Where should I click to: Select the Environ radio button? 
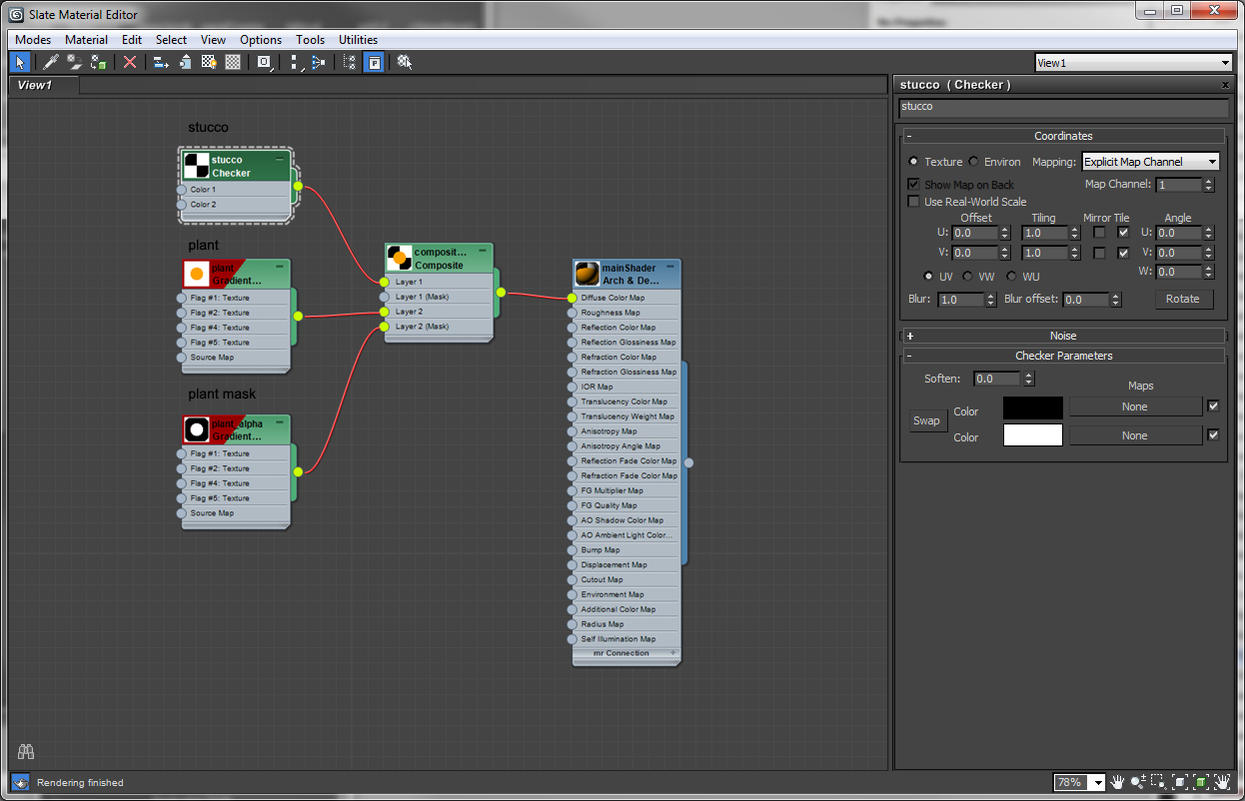coord(973,162)
